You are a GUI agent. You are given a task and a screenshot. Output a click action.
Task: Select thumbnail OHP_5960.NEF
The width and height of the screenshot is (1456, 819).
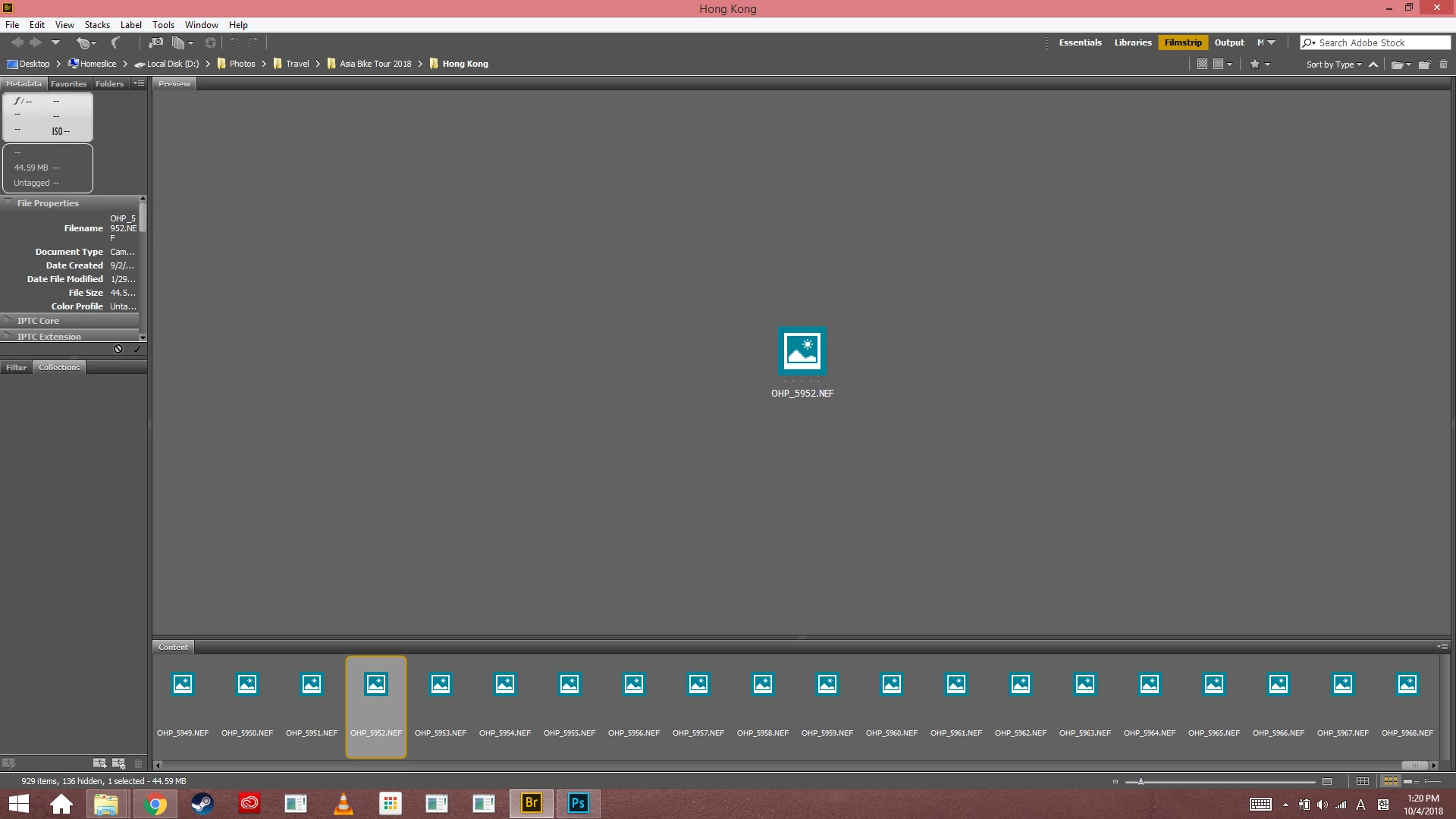click(892, 707)
